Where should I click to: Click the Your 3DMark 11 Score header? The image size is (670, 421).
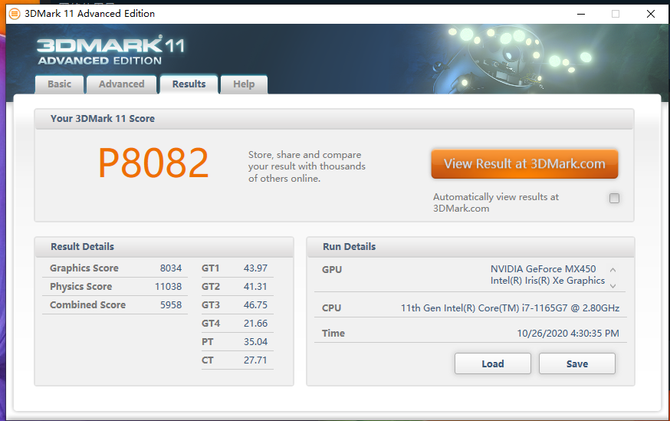[334, 118]
